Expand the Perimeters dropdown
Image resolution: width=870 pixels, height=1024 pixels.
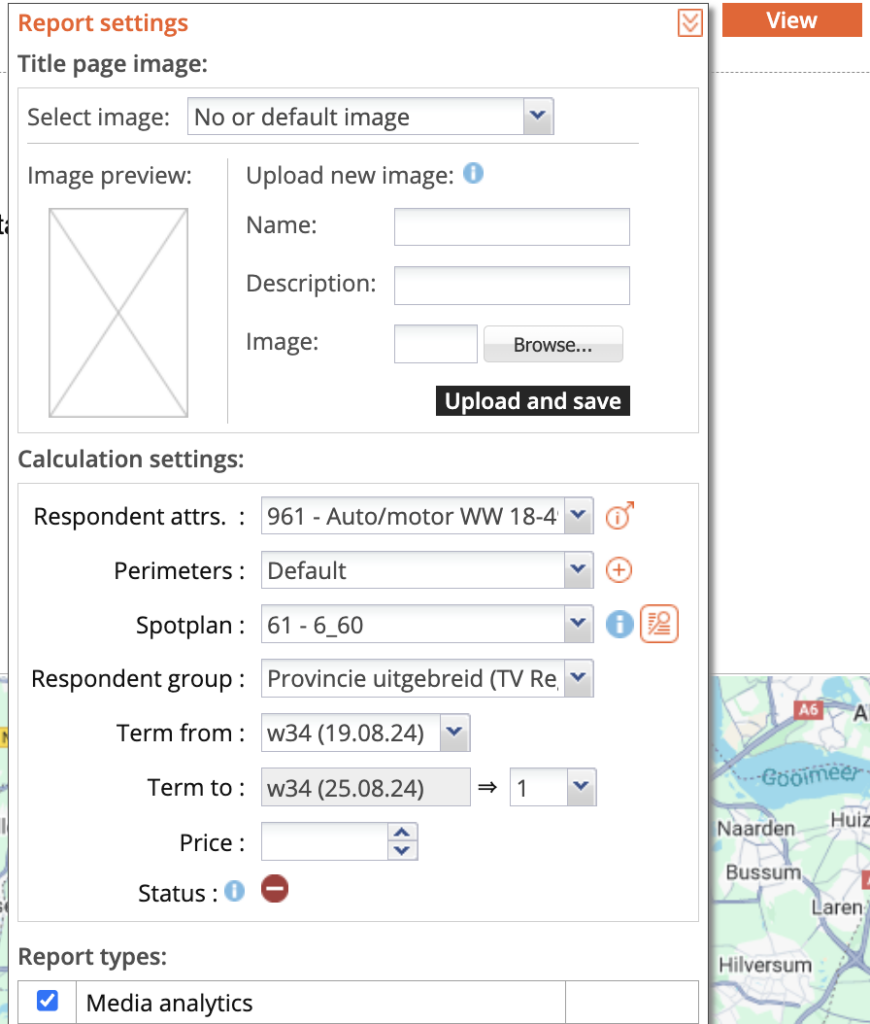coord(427,571)
